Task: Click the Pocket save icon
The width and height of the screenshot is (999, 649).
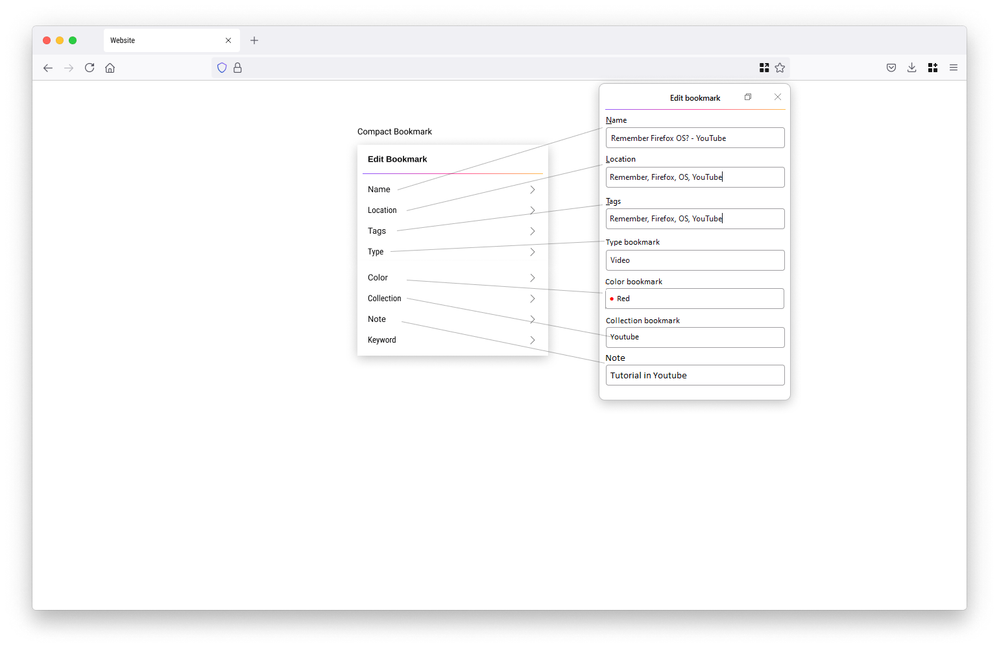Action: [891, 68]
